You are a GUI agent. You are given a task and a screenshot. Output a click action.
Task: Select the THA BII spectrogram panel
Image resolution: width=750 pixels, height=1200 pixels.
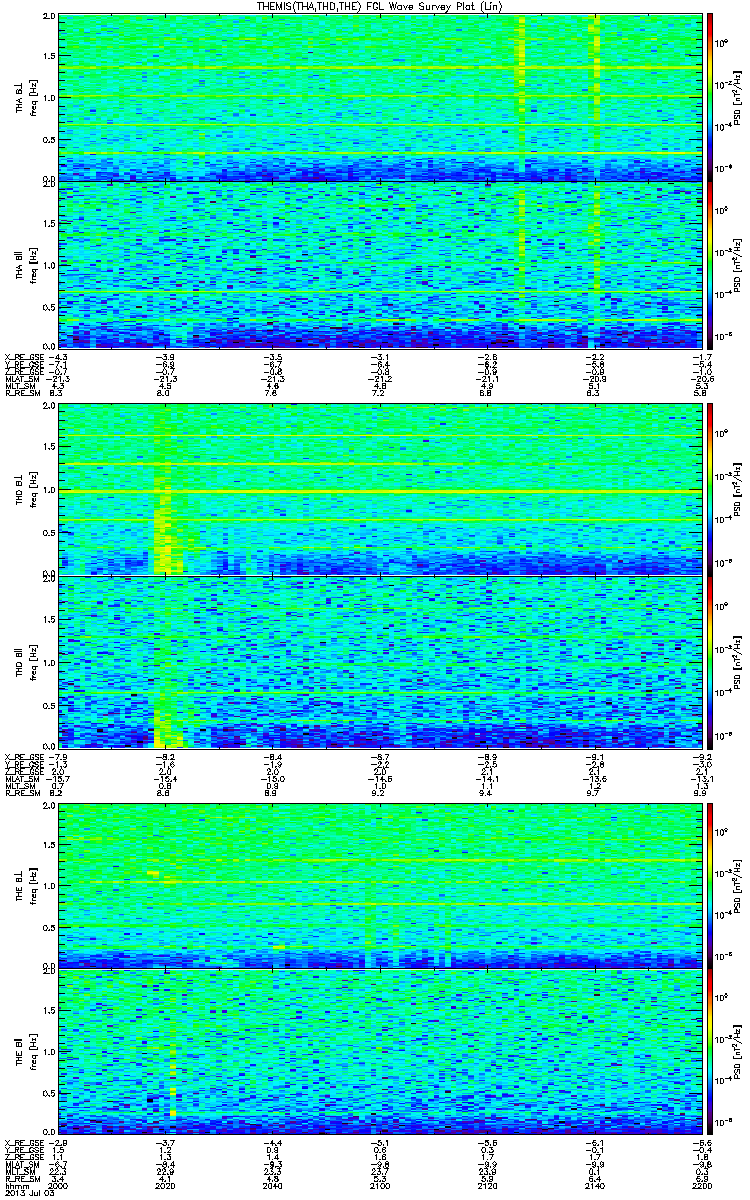point(381,264)
